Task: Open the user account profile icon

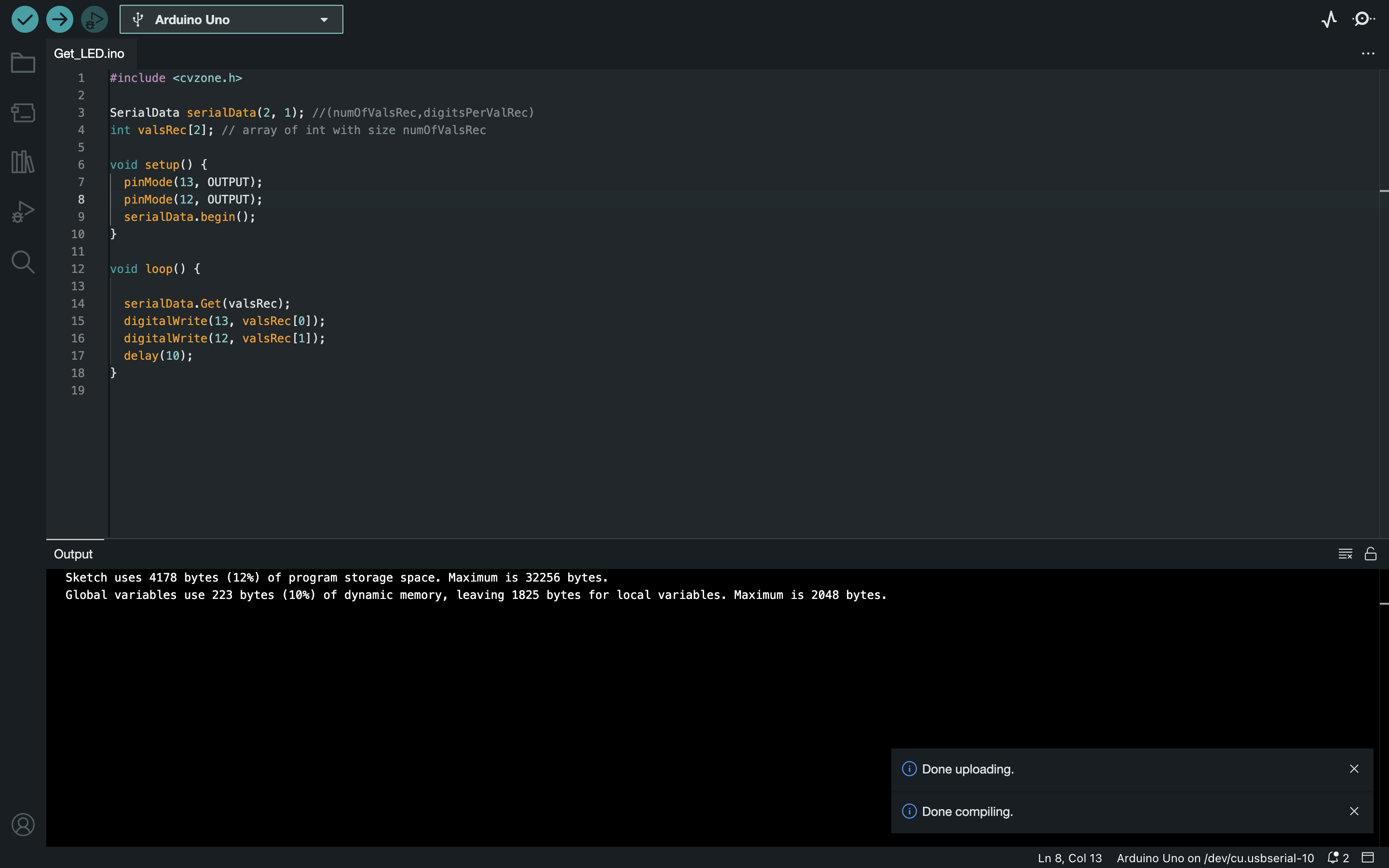Action: tap(23, 825)
